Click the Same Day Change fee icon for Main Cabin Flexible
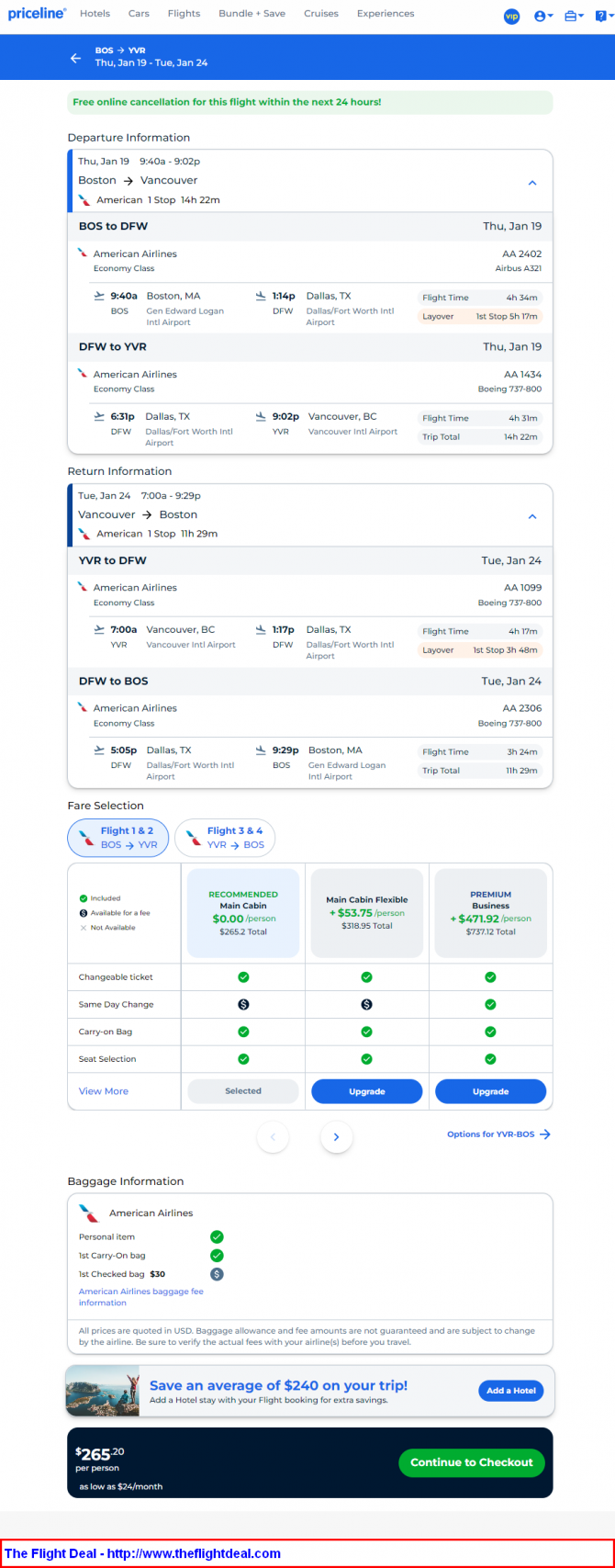The width and height of the screenshot is (615, 1568). 367,1005
